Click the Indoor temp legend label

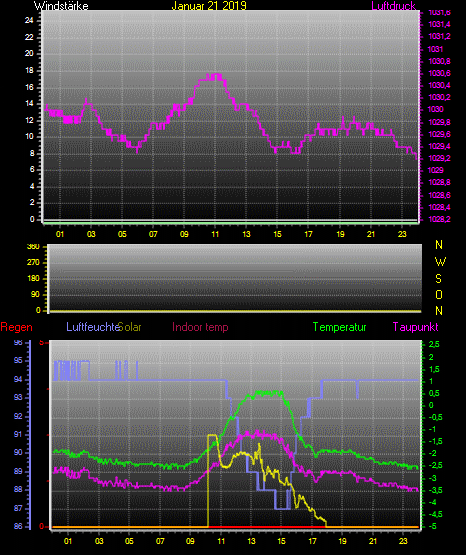pos(200,326)
